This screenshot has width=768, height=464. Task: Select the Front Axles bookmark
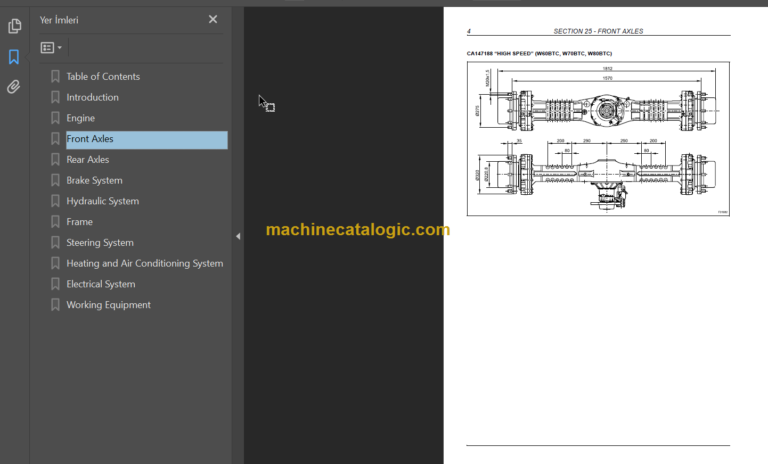[x=146, y=139]
